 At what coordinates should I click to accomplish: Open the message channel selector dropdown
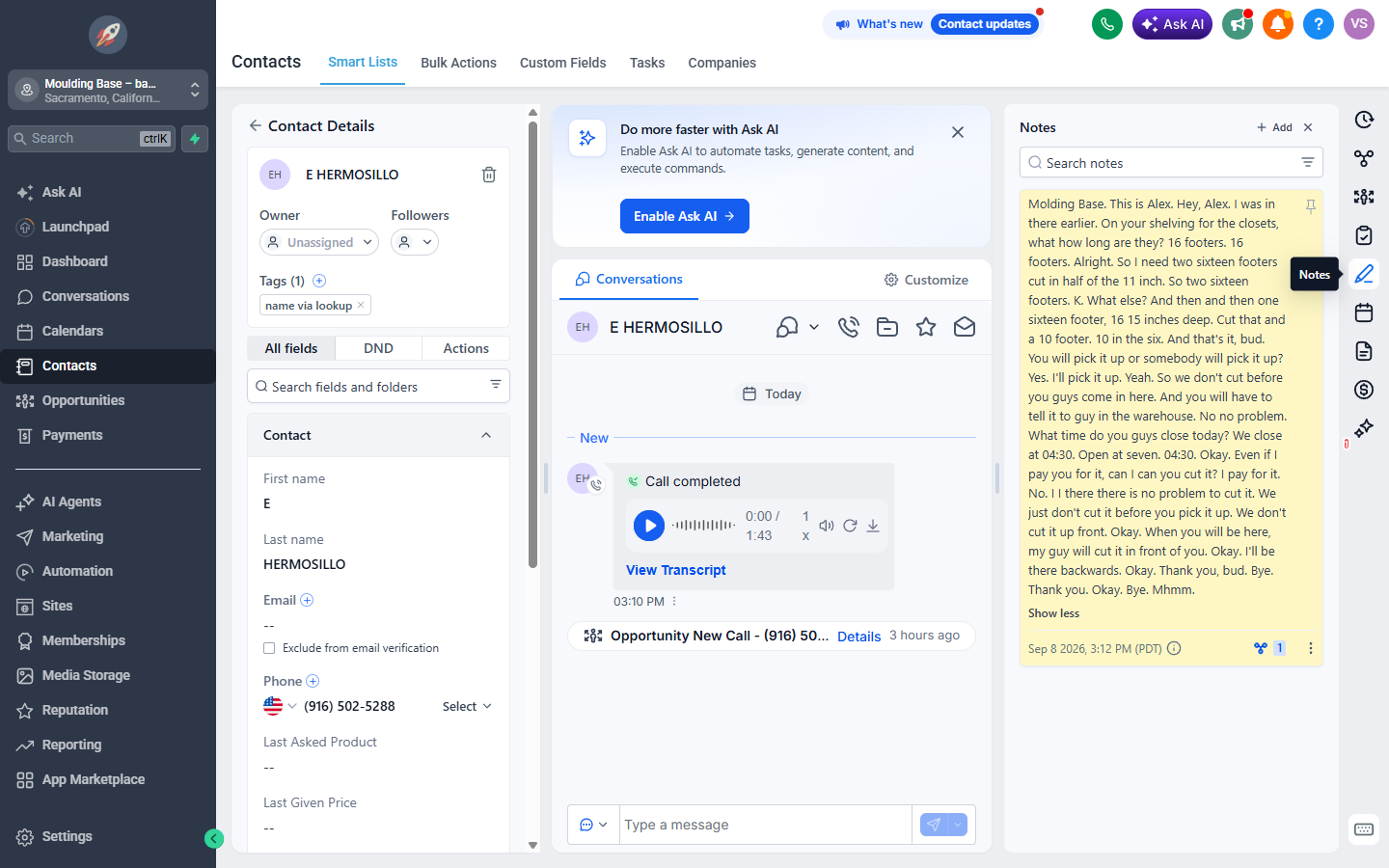click(593, 825)
